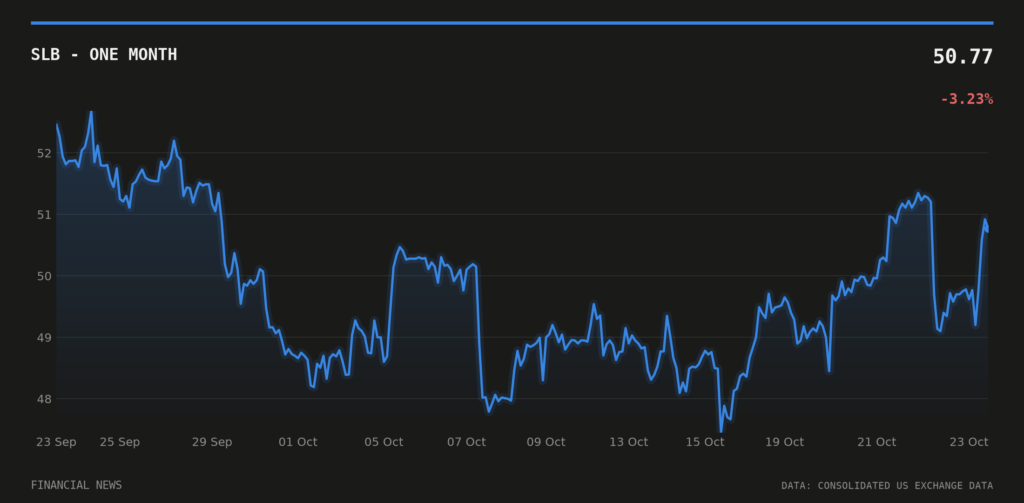Select the 07 Oct date label
This screenshot has width=1024, height=503.
[466, 442]
